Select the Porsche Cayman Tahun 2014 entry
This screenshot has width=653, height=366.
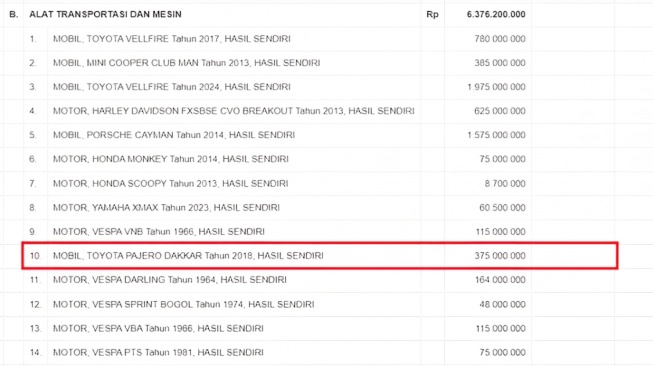point(174,135)
